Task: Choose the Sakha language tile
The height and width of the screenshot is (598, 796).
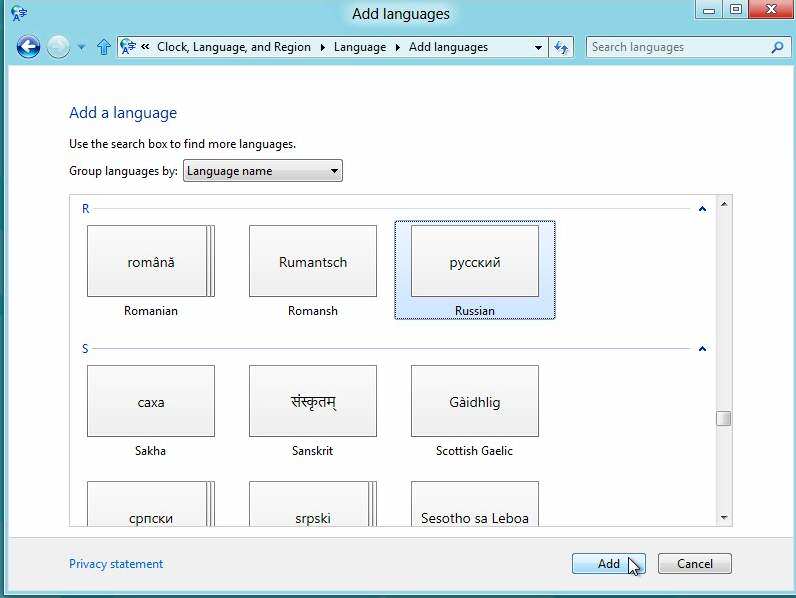Action: pos(151,402)
